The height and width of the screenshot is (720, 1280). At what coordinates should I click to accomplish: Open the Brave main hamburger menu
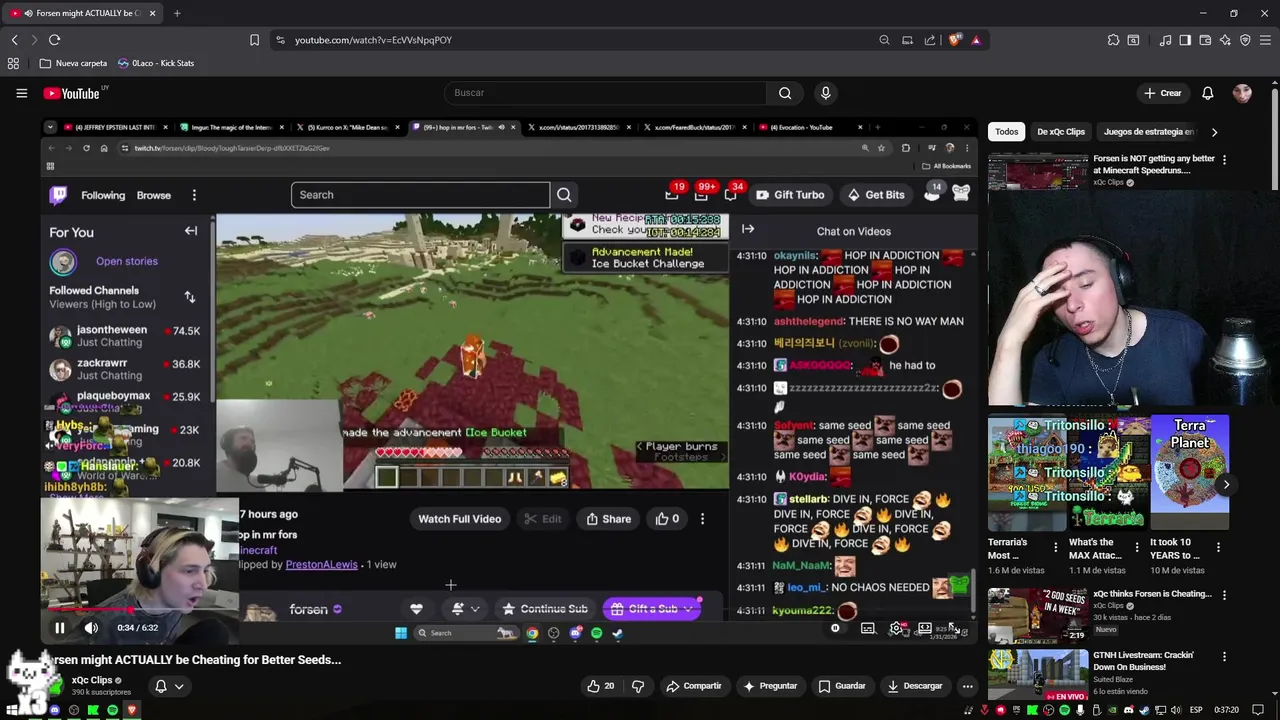coord(1266,40)
